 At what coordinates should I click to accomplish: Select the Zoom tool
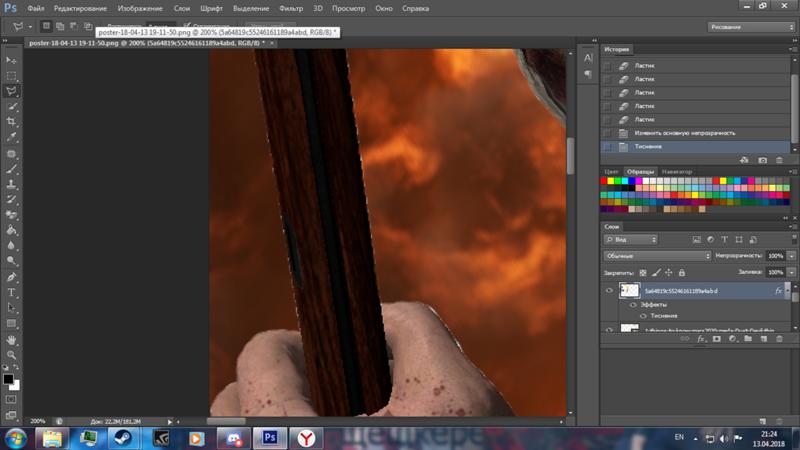[11, 355]
